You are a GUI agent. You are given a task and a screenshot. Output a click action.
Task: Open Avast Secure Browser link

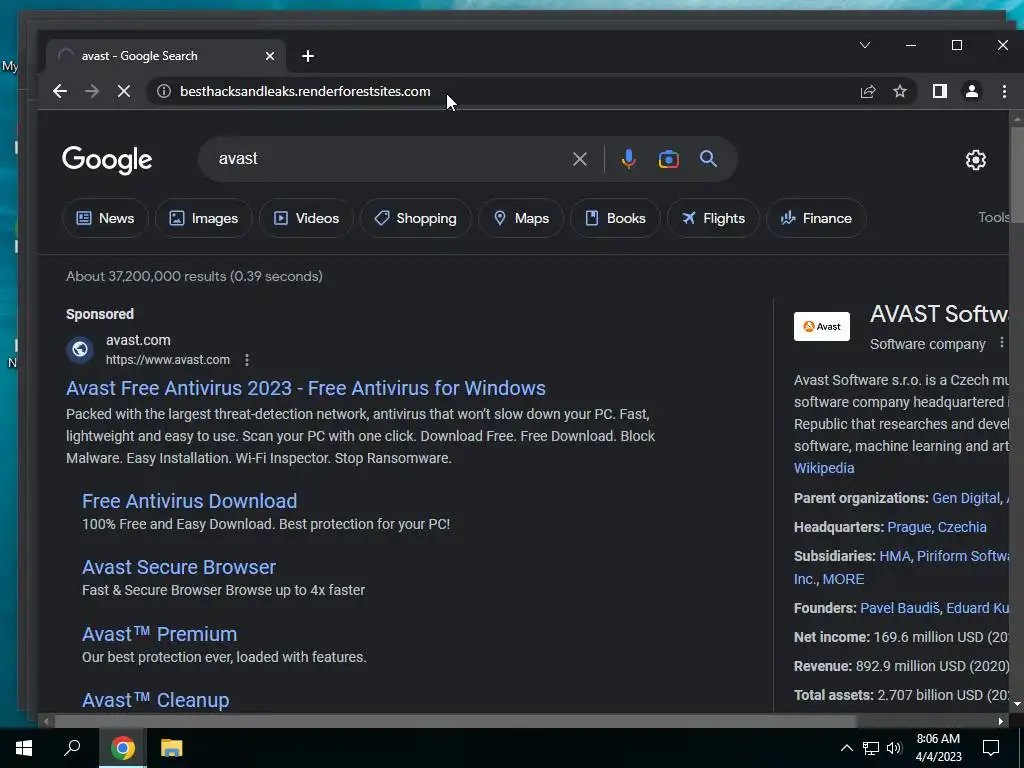(179, 567)
